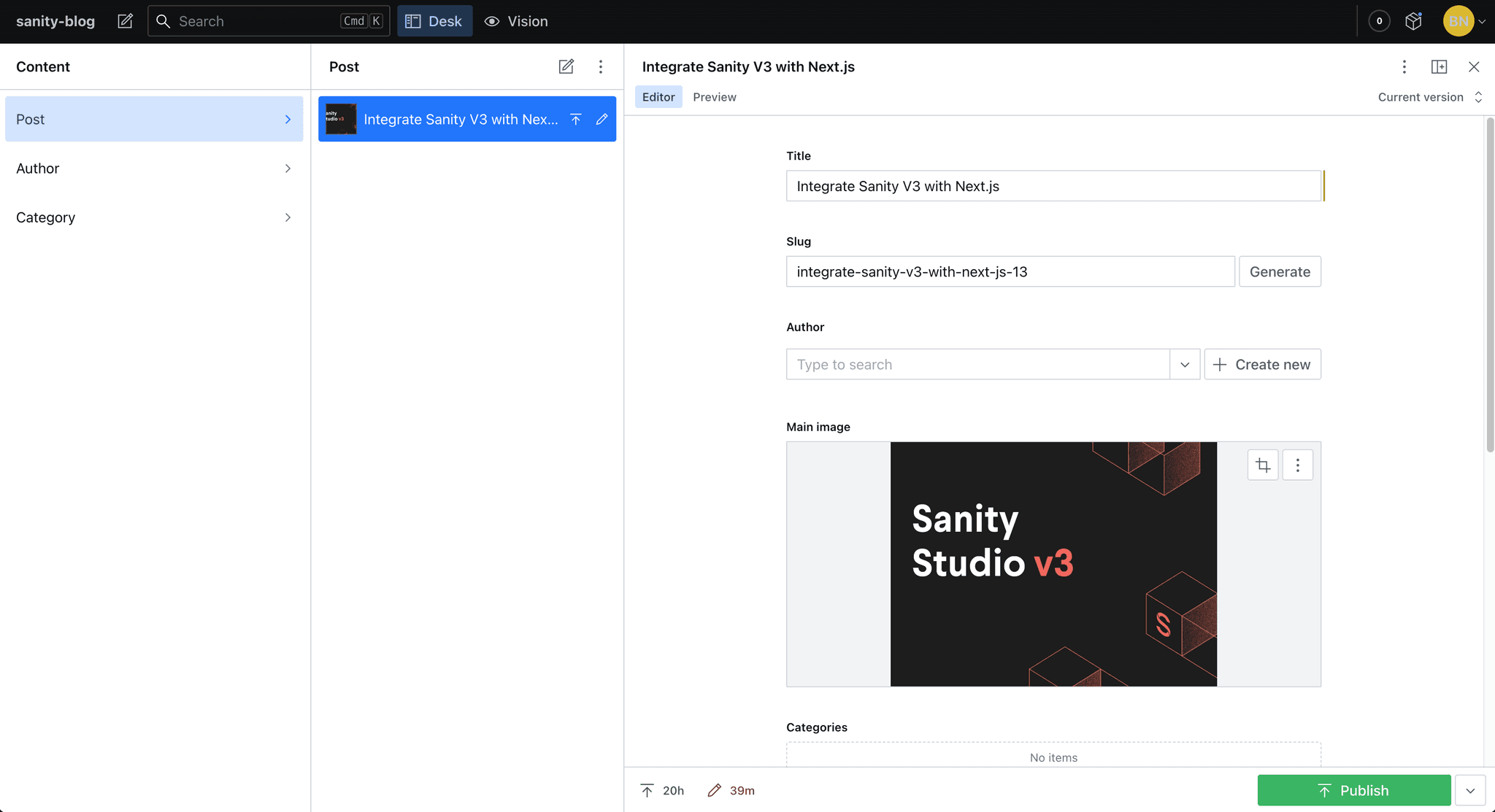1495x812 pixels.
Task: Click the document title header text
Action: click(748, 66)
